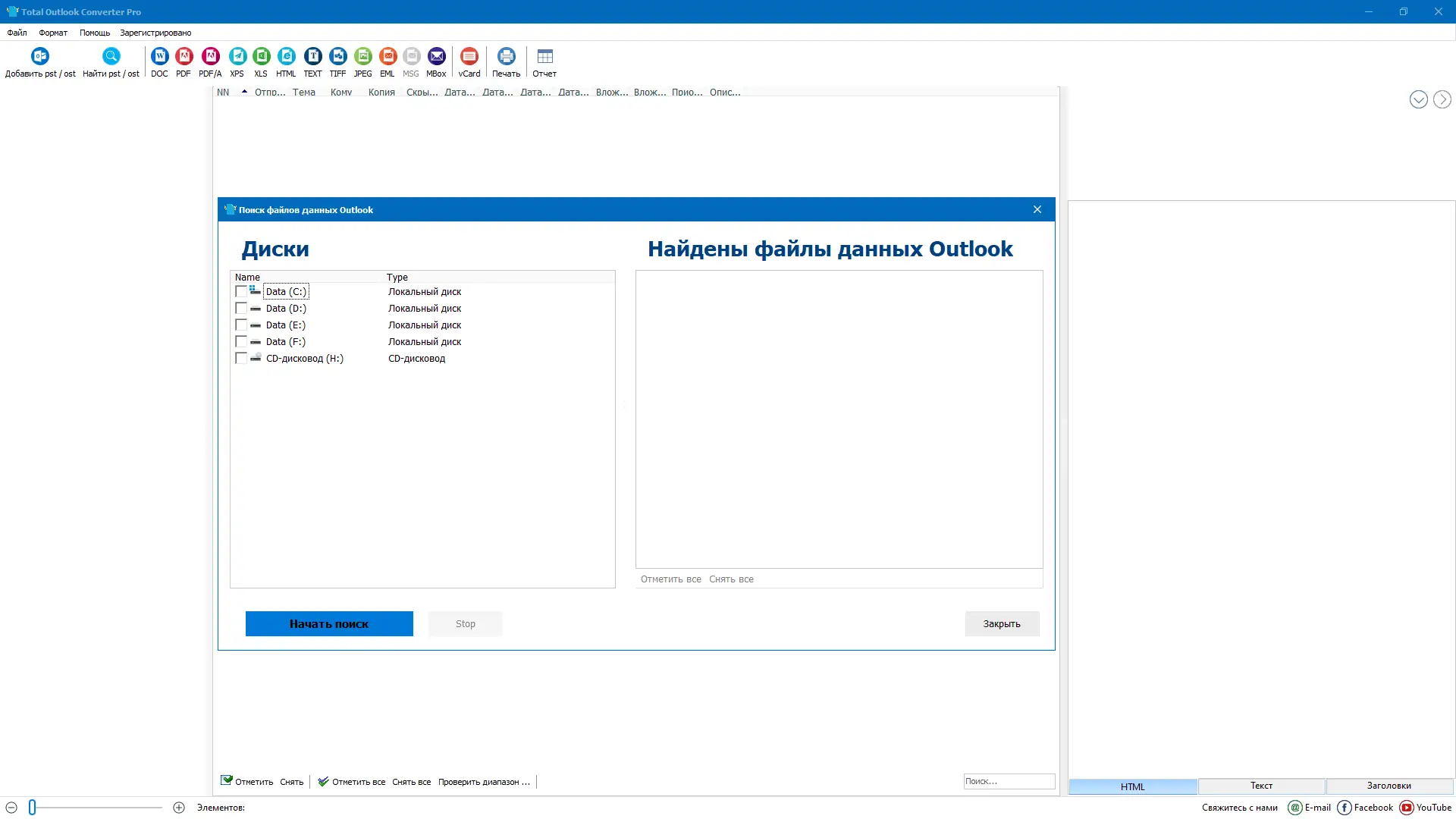The height and width of the screenshot is (819, 1456).
Task: Click the Find pst/ost search icon
Action: pos(111,57)
